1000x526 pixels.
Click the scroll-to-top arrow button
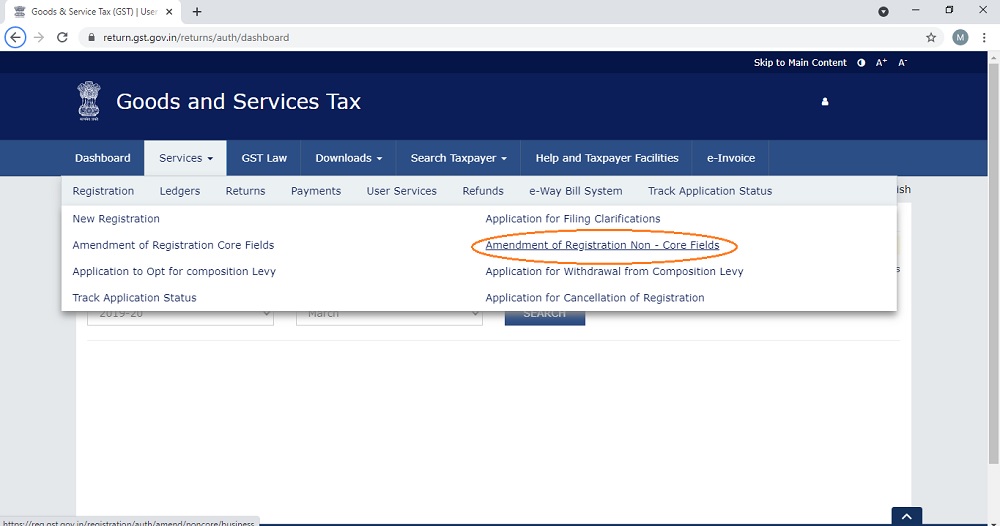tap(907, 516)
